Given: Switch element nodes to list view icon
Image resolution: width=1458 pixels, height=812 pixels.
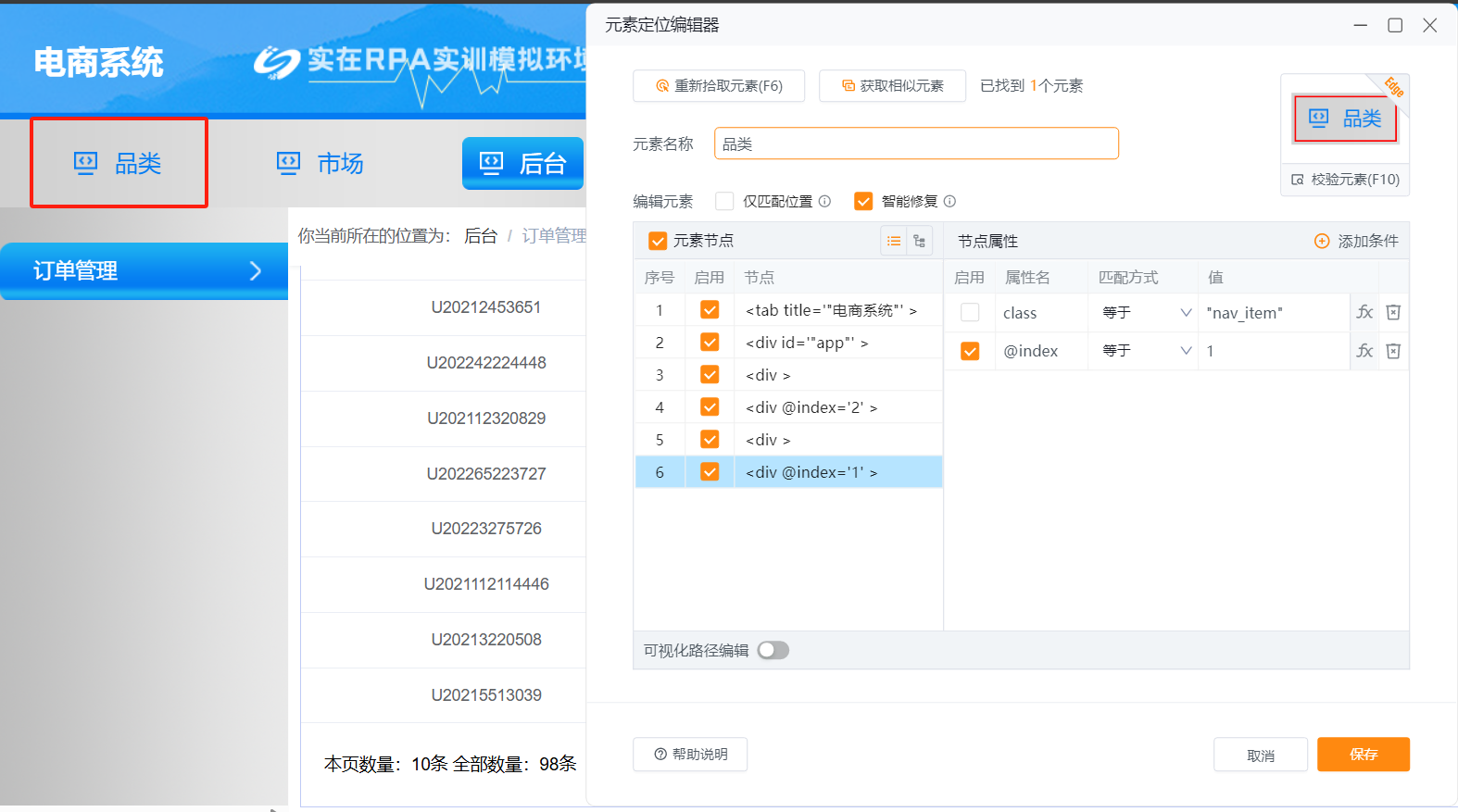Looking at the screenshot, I should coord(894,241).
